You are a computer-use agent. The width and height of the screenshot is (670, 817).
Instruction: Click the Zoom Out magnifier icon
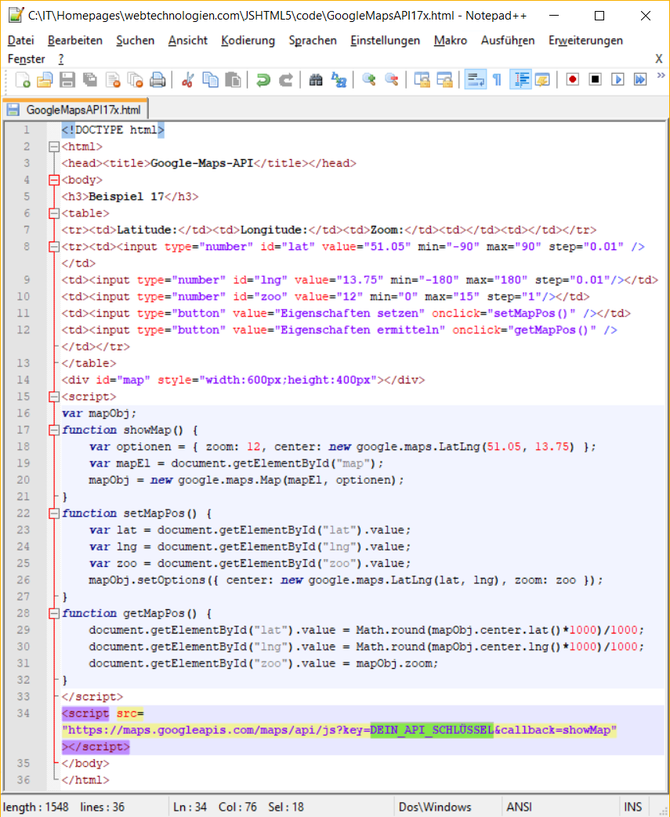[391, 80]
